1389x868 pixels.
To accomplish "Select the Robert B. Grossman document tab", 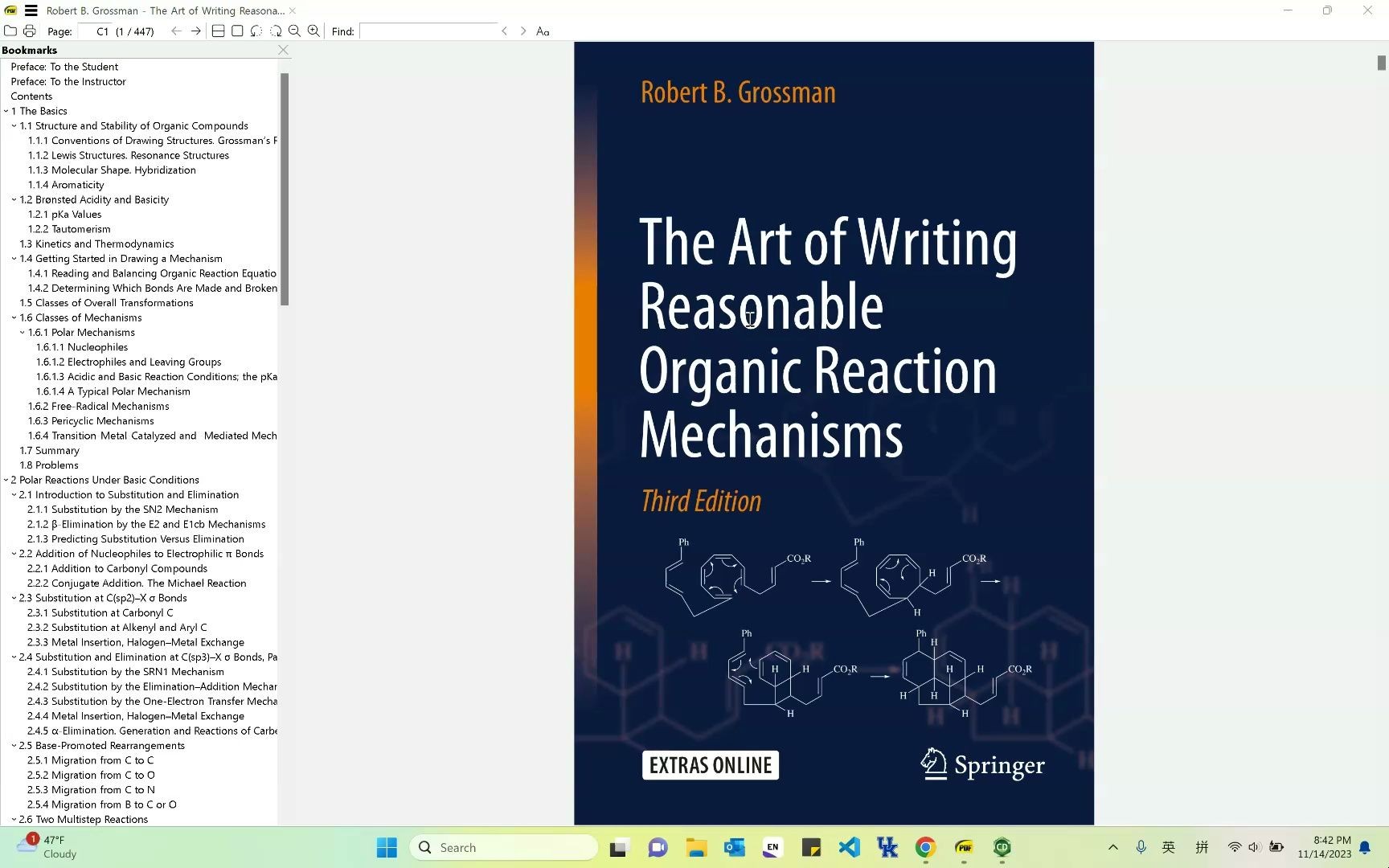I will (x=165, y=10).
